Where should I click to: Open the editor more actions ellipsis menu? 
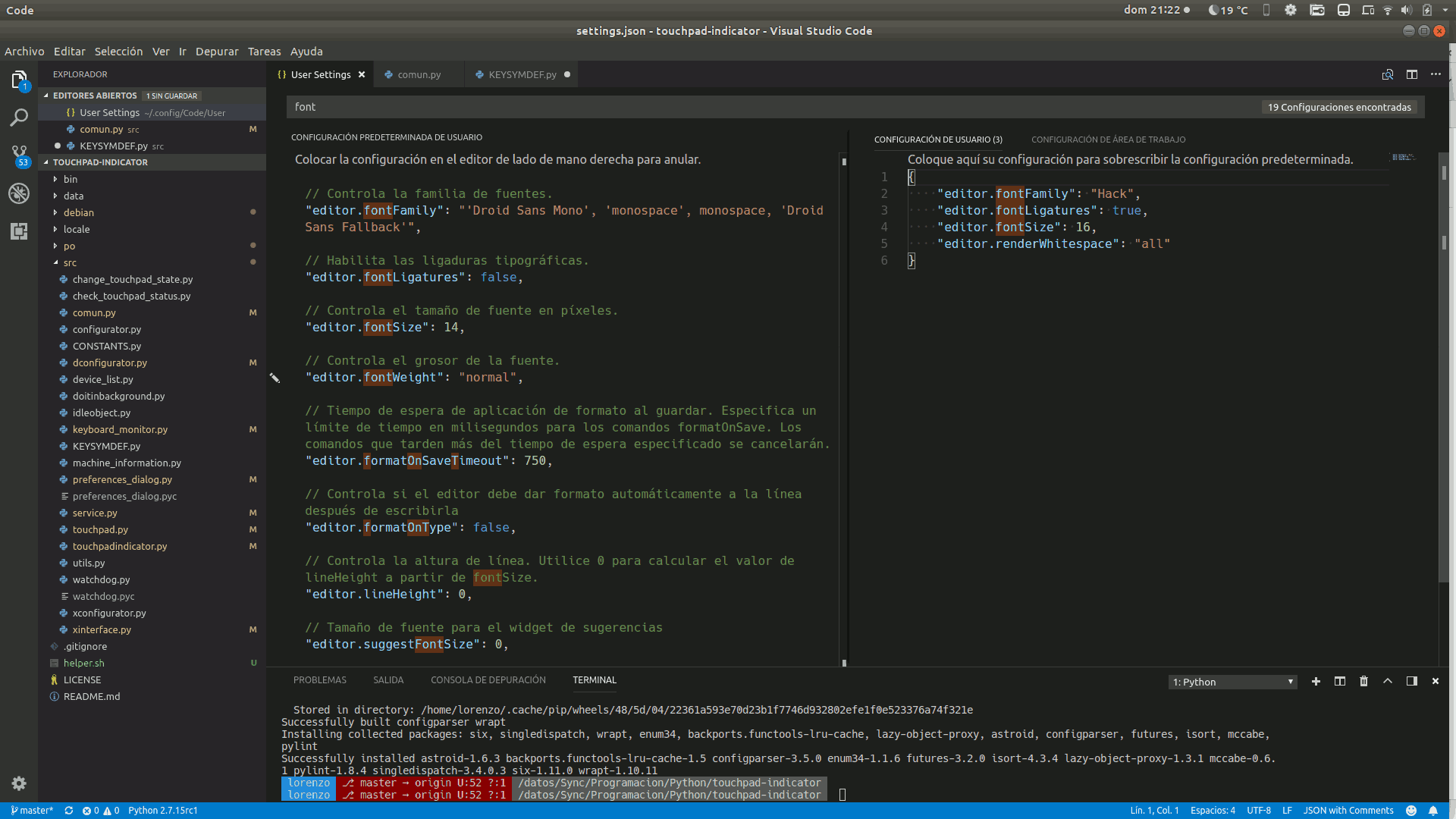coord(1436,74)
